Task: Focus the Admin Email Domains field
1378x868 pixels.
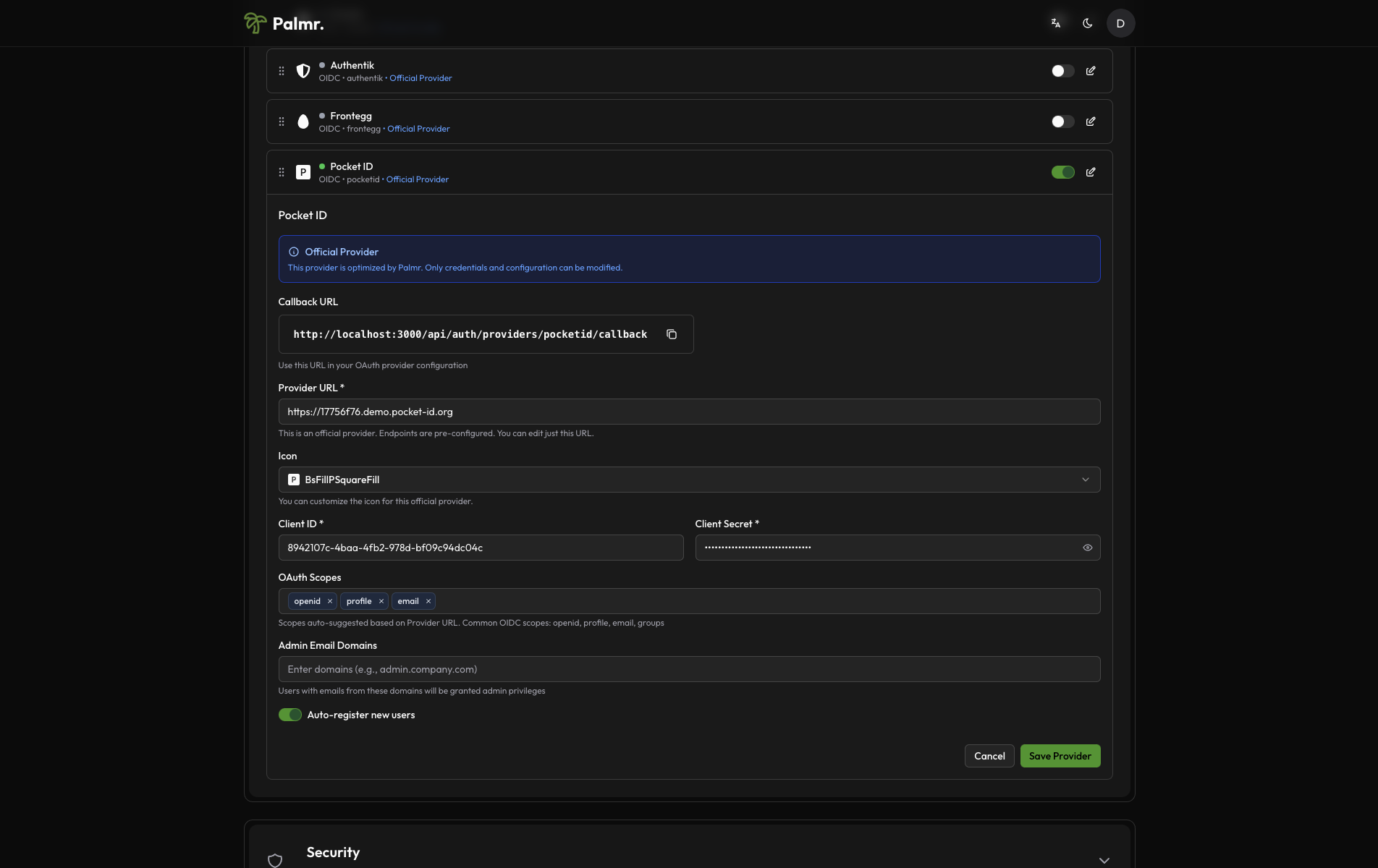Action: [689, 669]
